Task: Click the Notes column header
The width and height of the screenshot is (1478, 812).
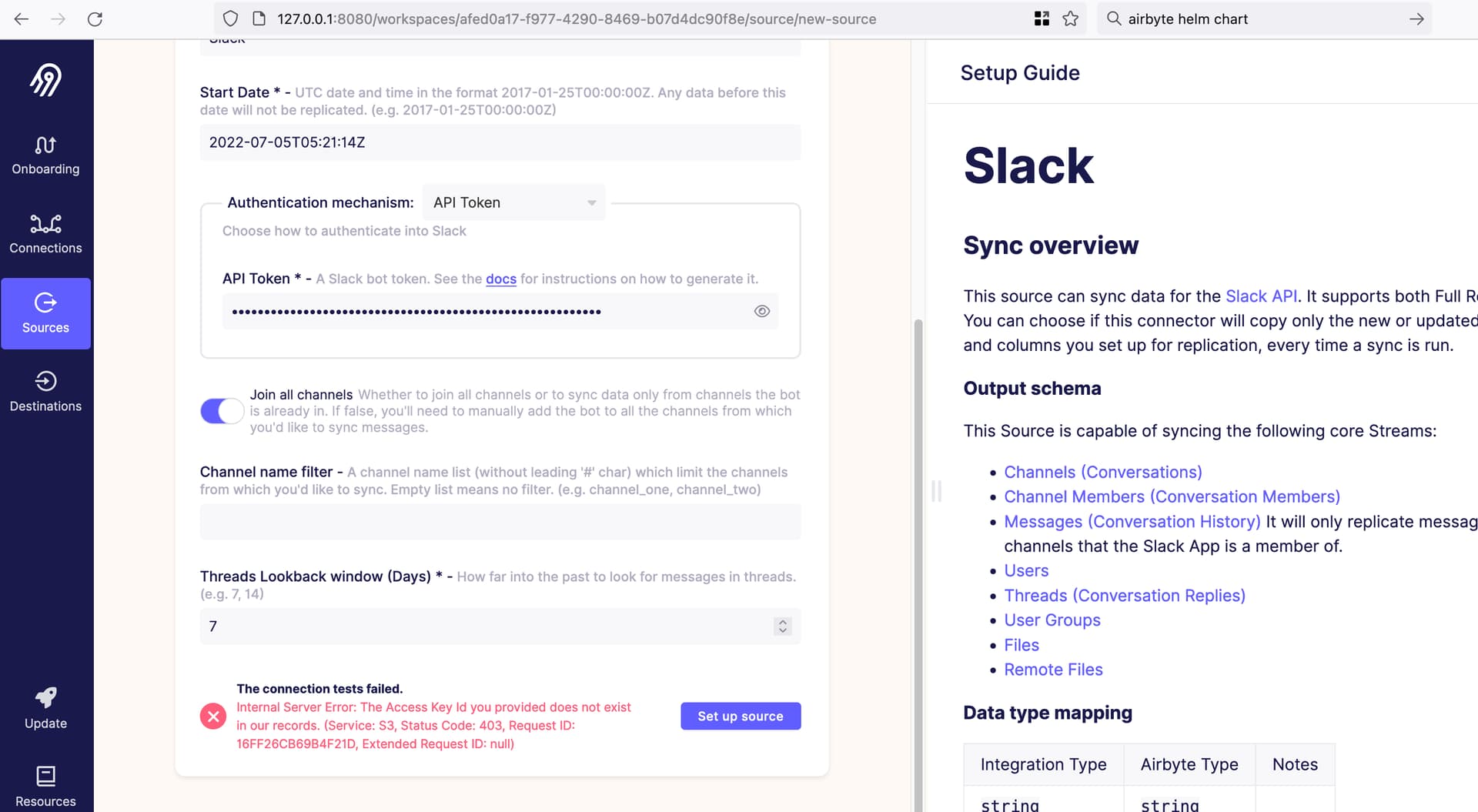Action: click(1295, 764)
